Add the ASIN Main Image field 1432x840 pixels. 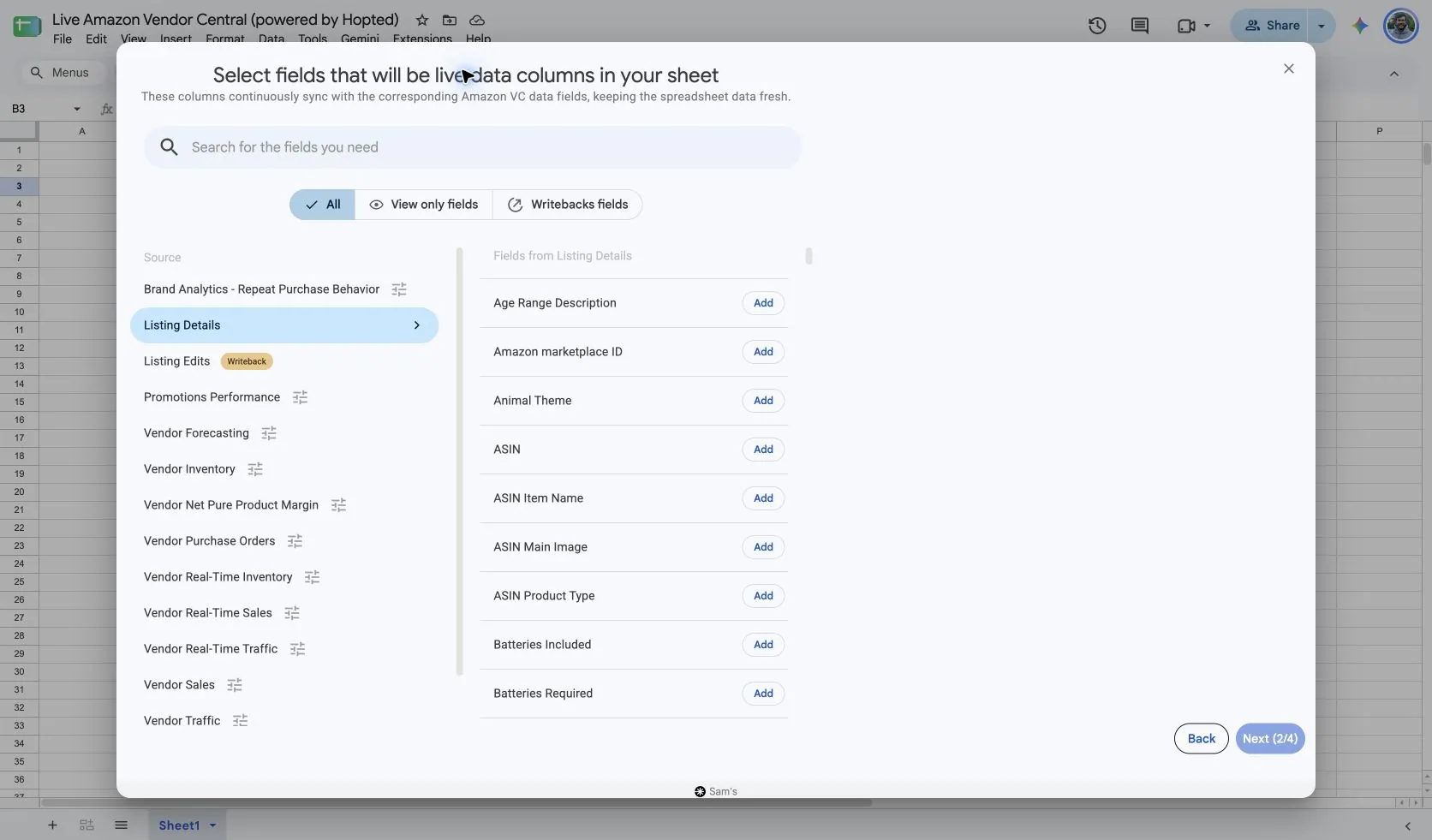(x=763, y=547)
